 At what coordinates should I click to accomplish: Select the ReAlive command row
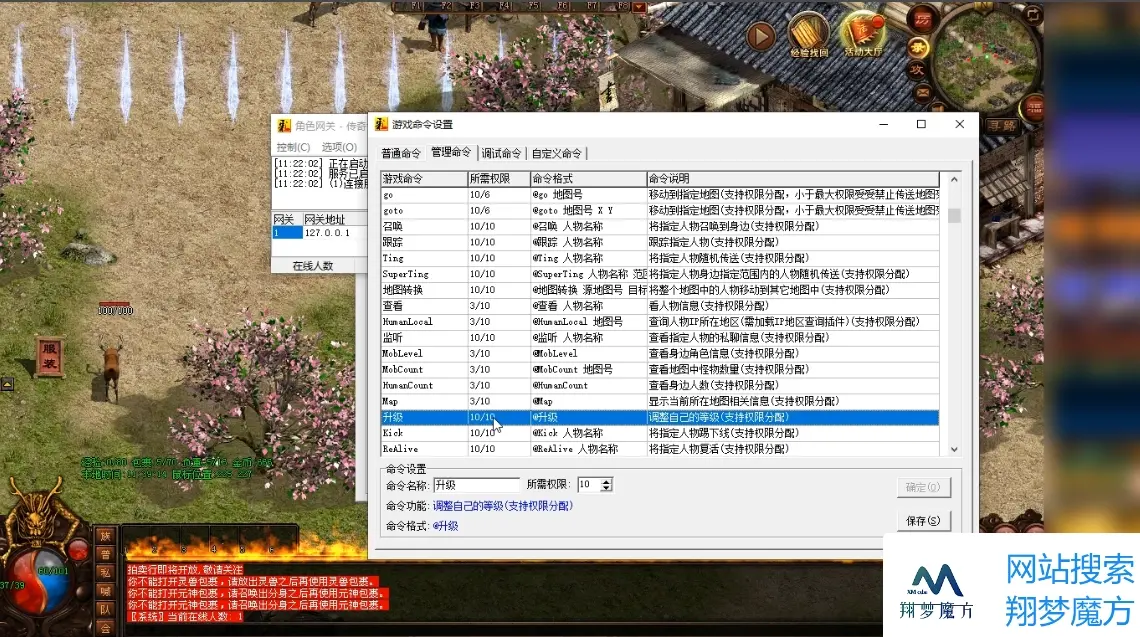(x=660, y=449)
